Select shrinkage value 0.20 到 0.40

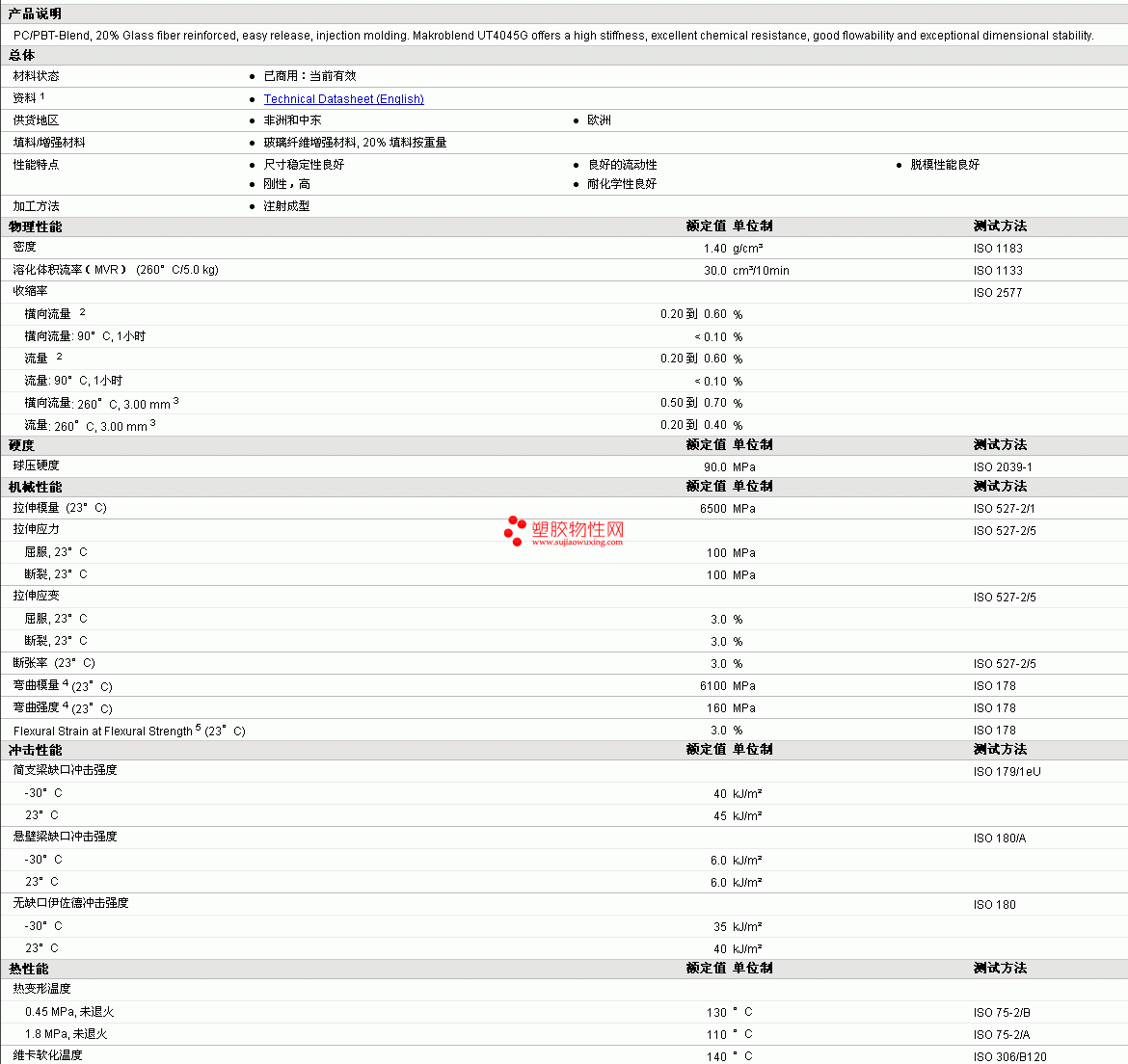[693, 426]
